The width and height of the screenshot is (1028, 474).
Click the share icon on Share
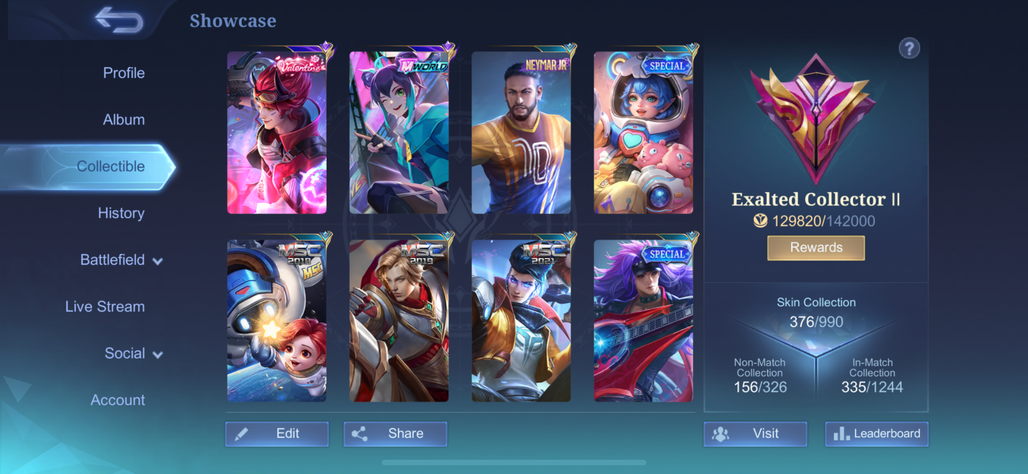coord(359,434)
